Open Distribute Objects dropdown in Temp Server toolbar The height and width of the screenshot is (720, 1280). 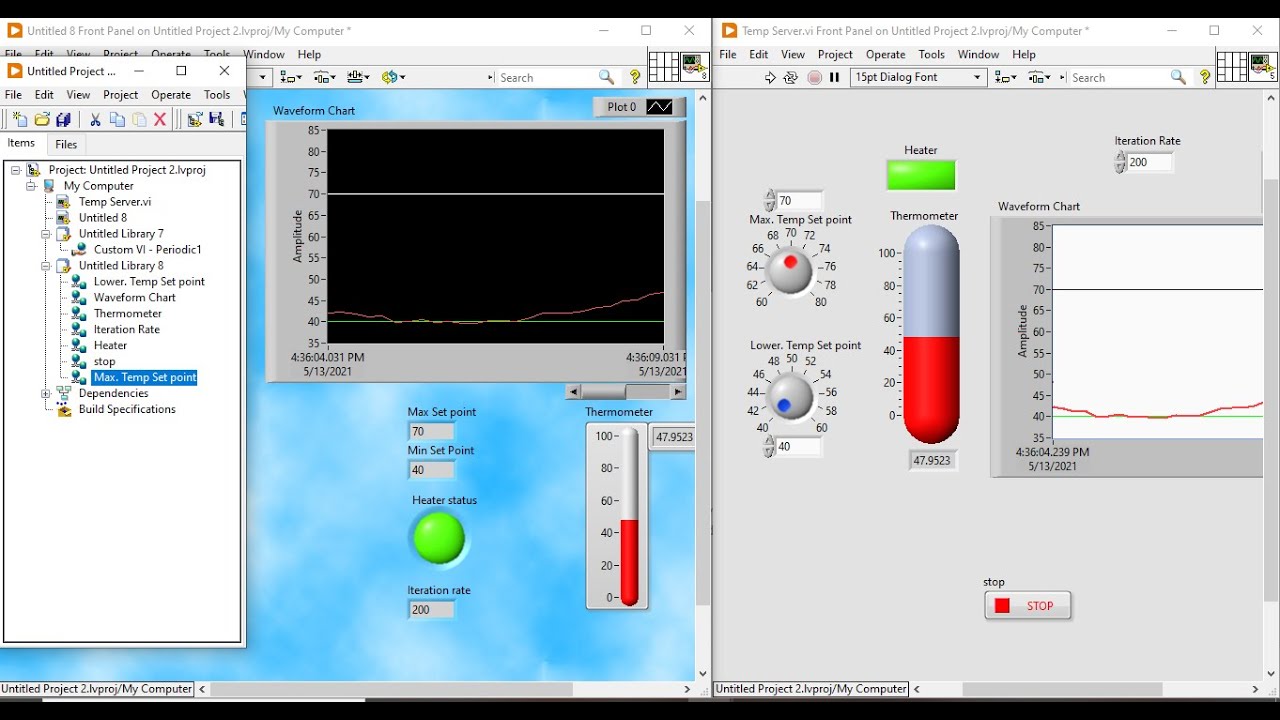pos(1040,77)
